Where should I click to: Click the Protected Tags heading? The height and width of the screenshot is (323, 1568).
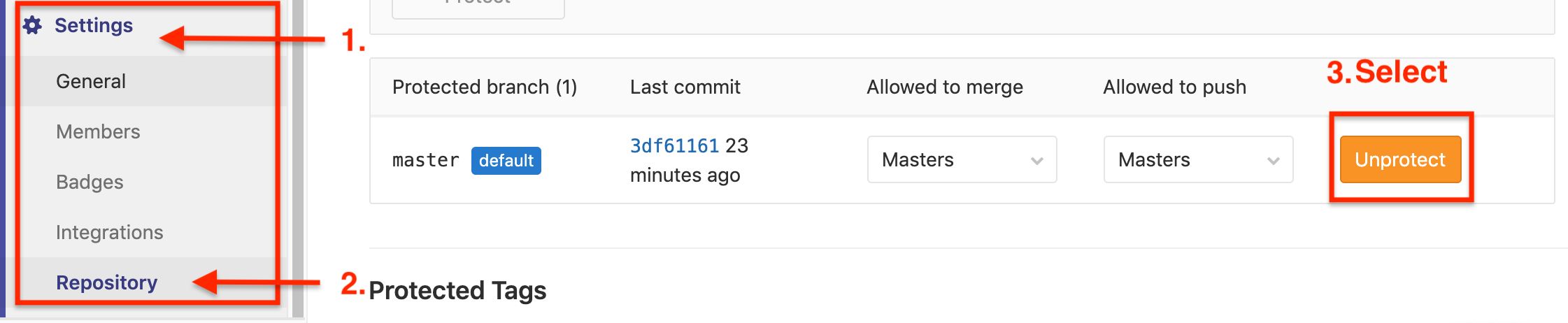tap(457, 290)
